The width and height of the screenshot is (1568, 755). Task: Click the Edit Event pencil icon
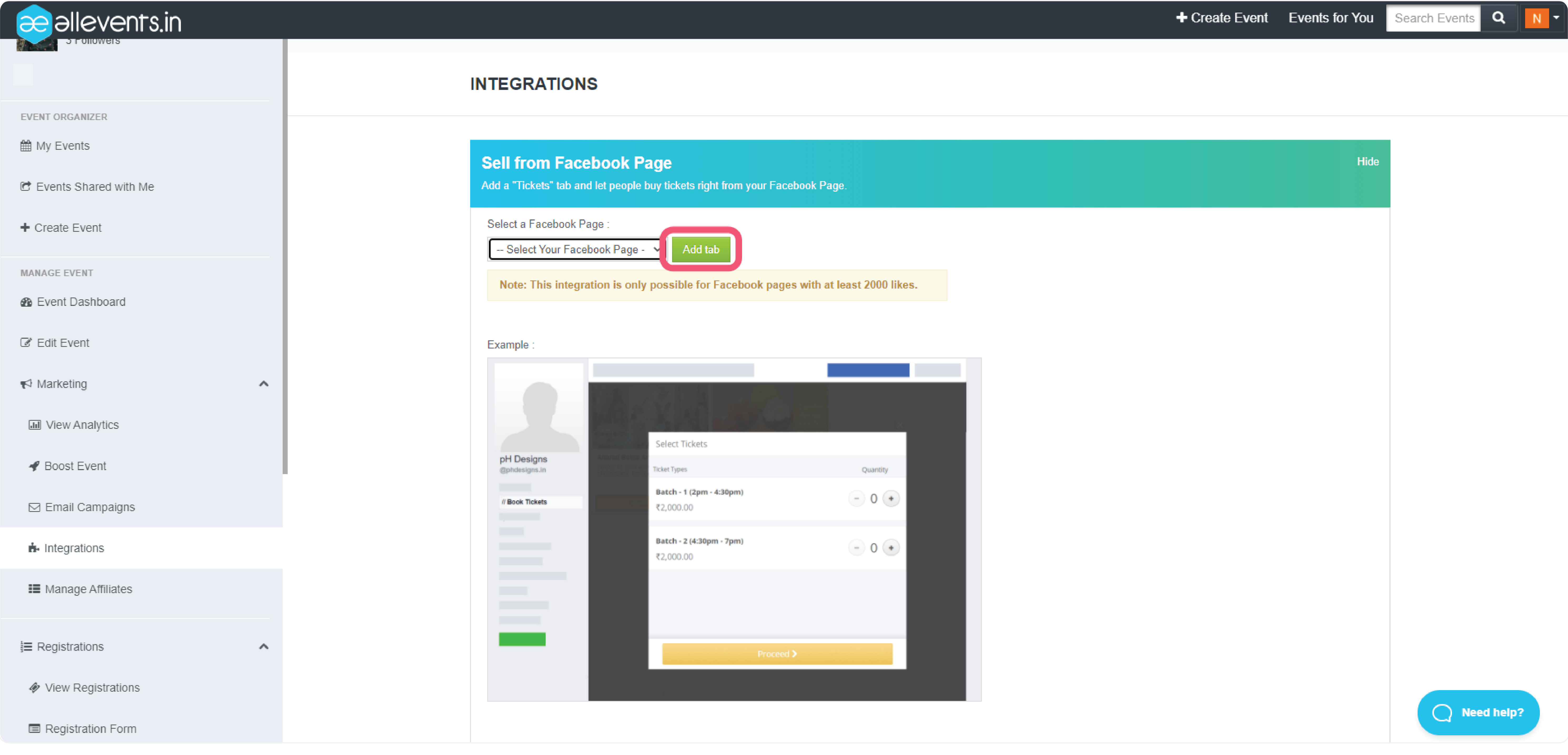coord(26,342)
